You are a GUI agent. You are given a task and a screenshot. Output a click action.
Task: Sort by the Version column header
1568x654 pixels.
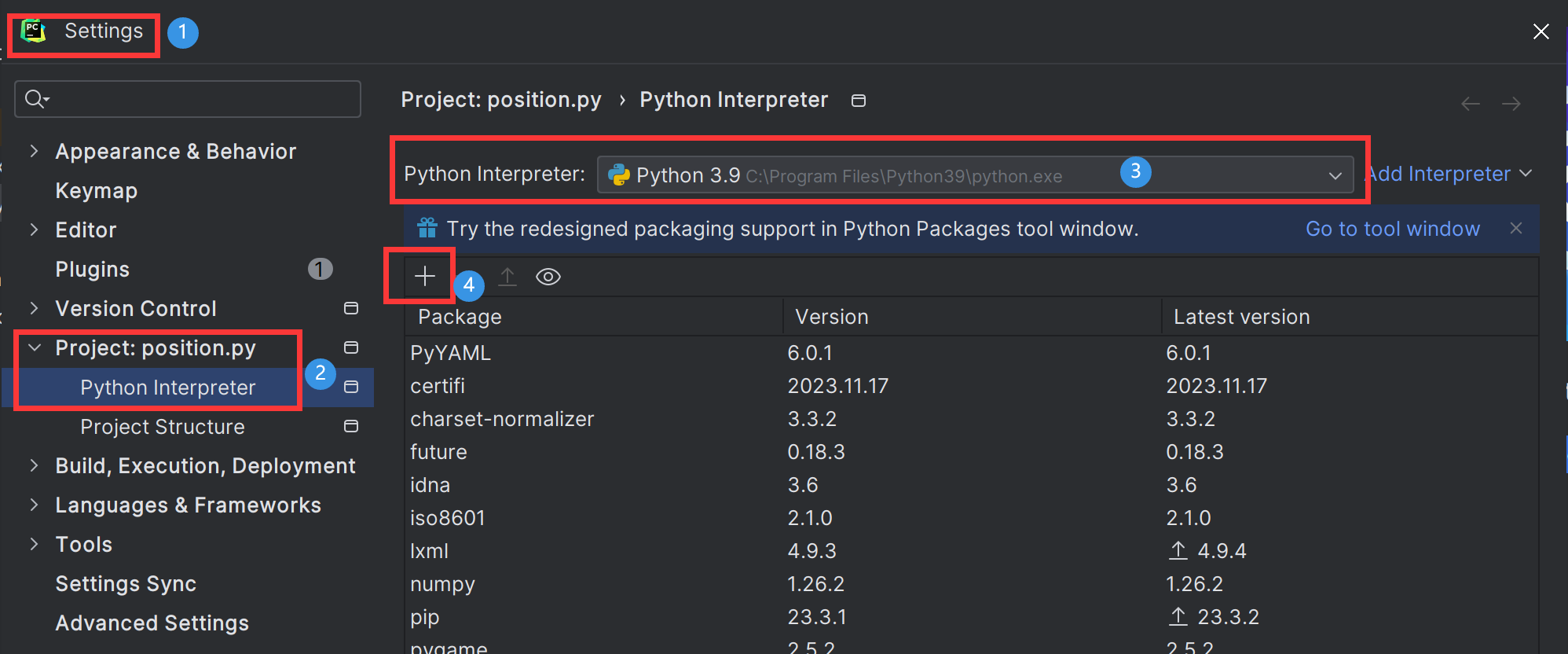coord(973,317)
